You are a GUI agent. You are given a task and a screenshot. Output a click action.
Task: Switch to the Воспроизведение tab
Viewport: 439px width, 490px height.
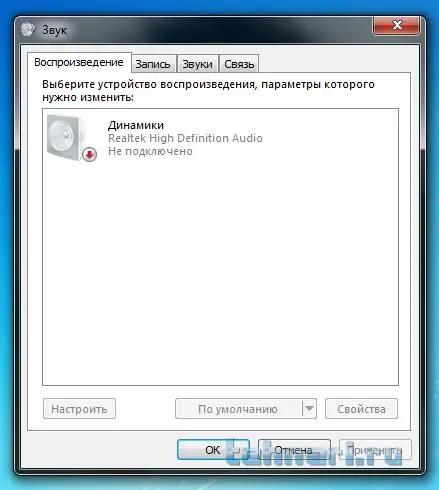[79, 62]
